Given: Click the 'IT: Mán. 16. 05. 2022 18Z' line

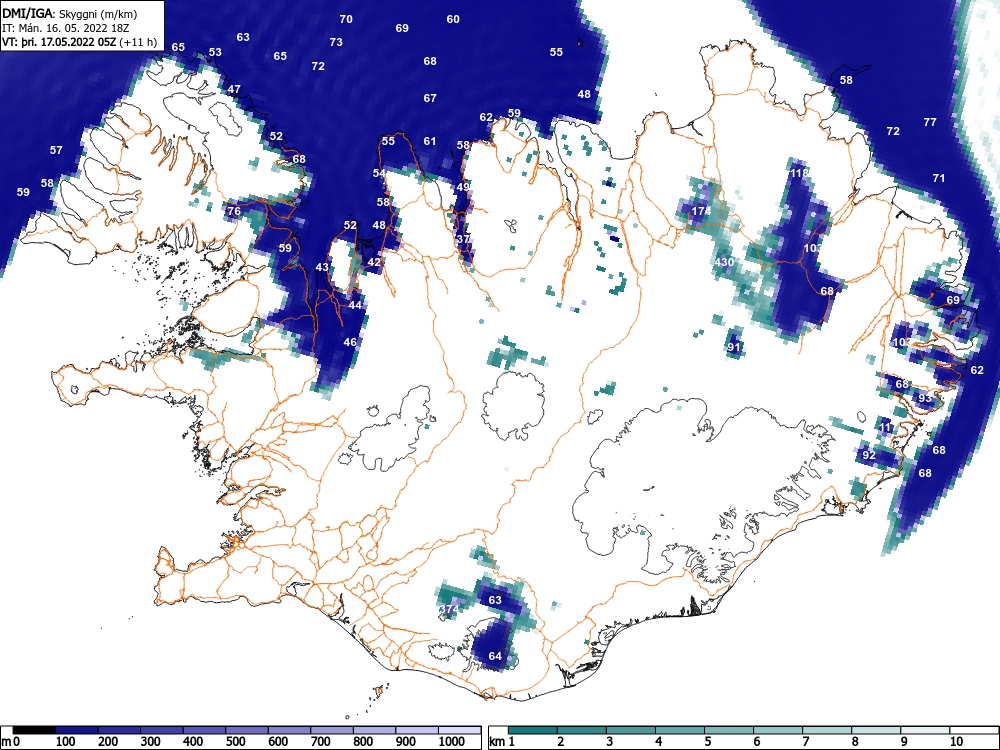Looking at the screenshot, I should (66, 28).
